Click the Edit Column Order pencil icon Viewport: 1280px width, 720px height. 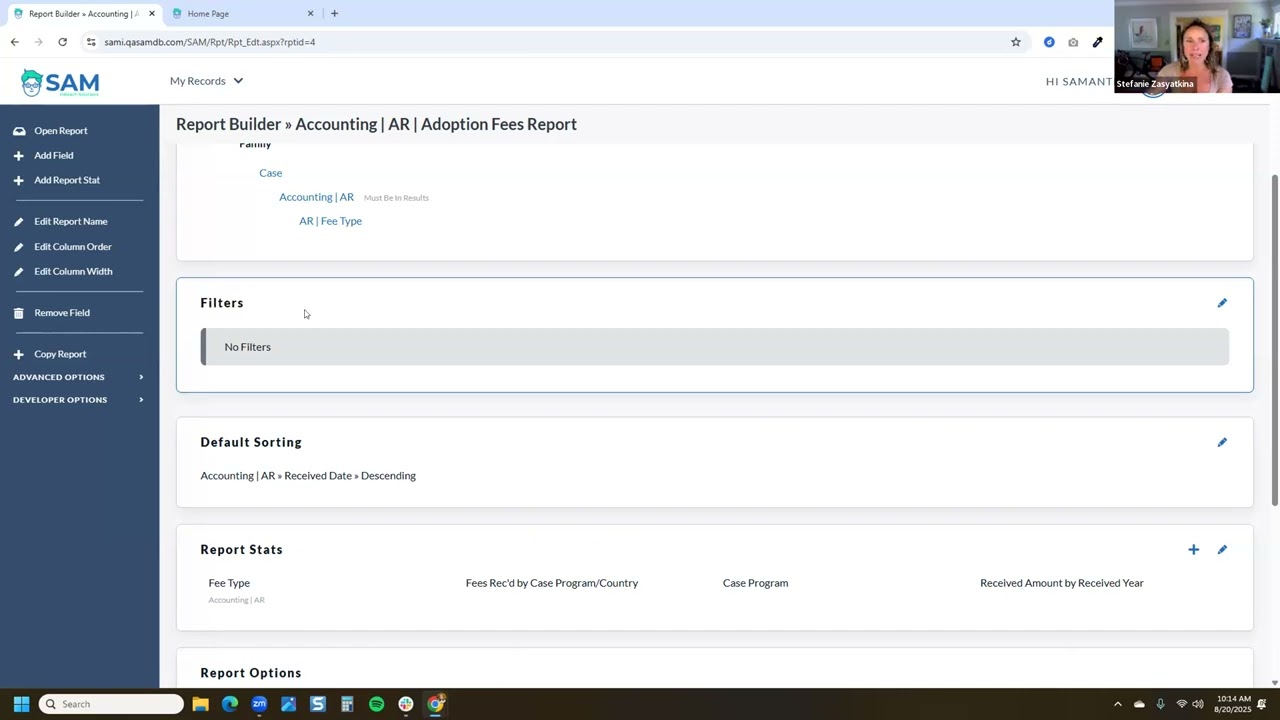click(18, 247)
